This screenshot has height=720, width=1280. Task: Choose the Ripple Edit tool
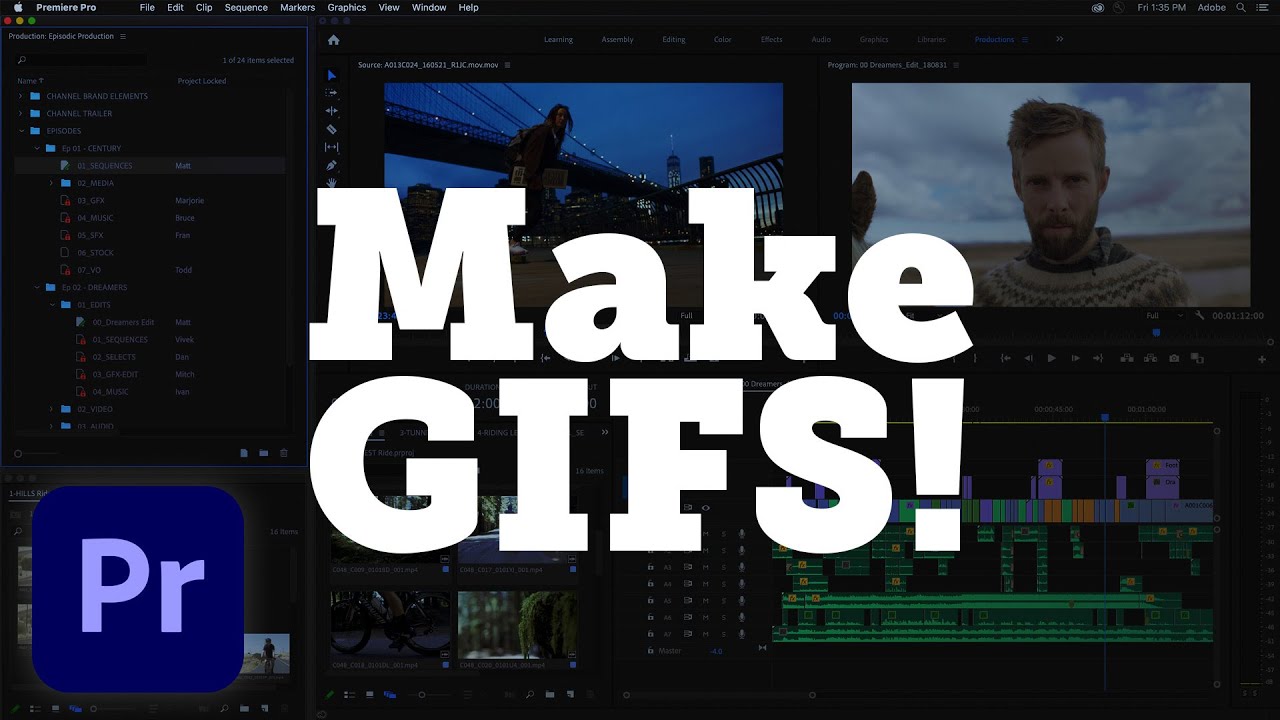[x=332, y=111]
